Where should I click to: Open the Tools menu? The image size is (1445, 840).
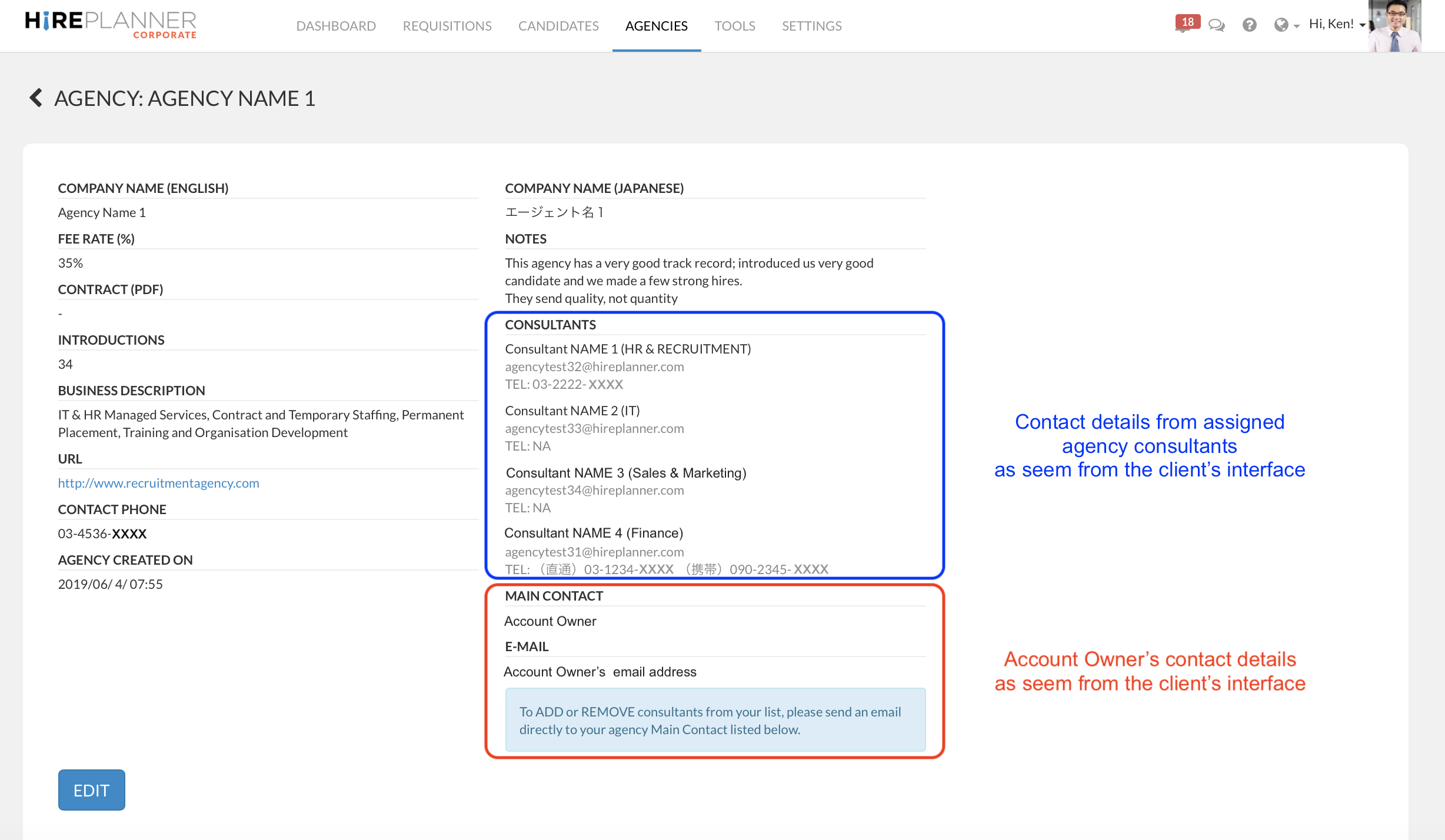734,26
